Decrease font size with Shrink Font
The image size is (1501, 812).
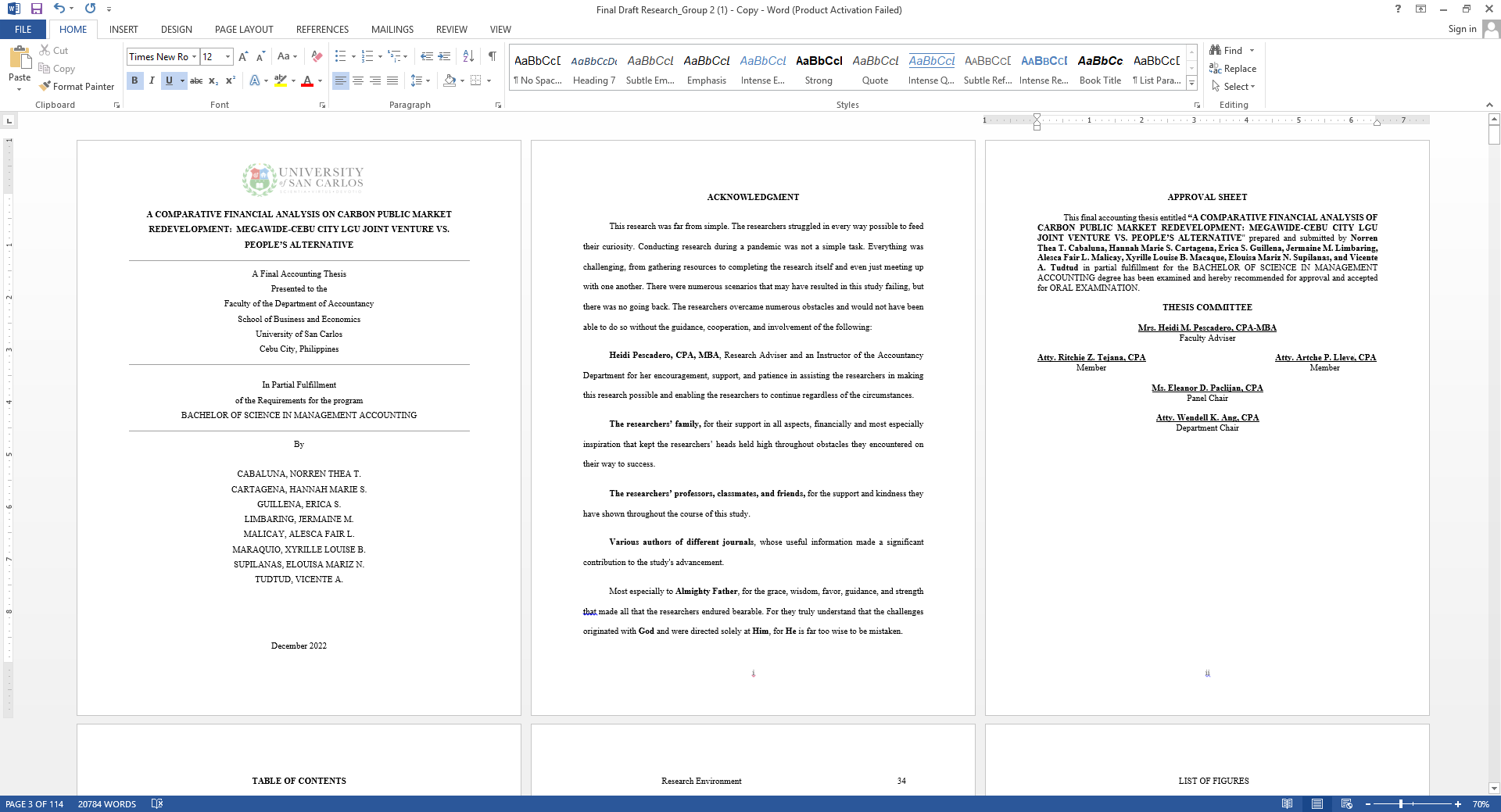260,56
